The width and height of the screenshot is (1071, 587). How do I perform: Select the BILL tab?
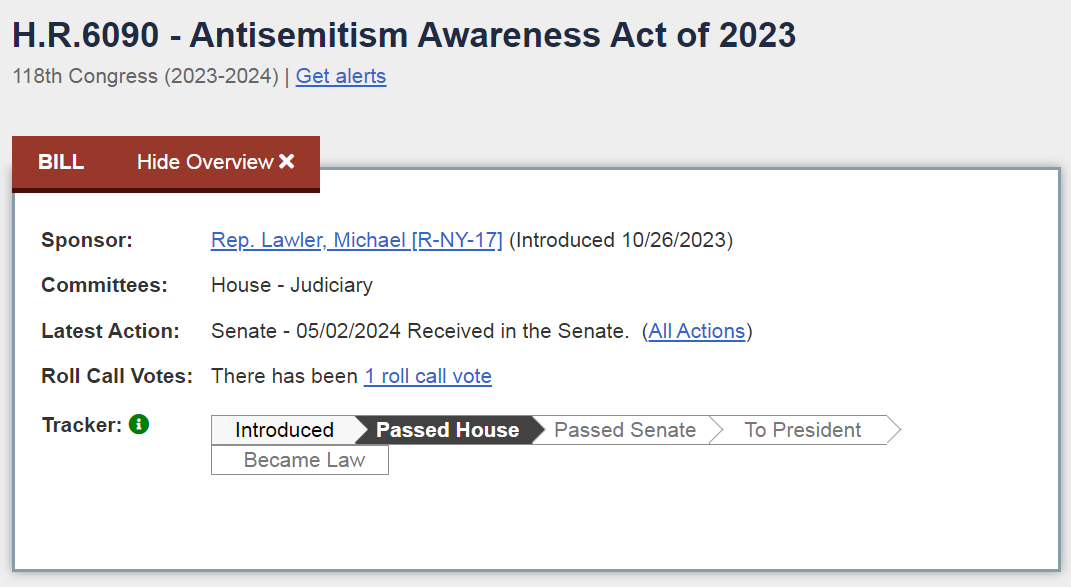pyautogui.click(x=61, y=162)
